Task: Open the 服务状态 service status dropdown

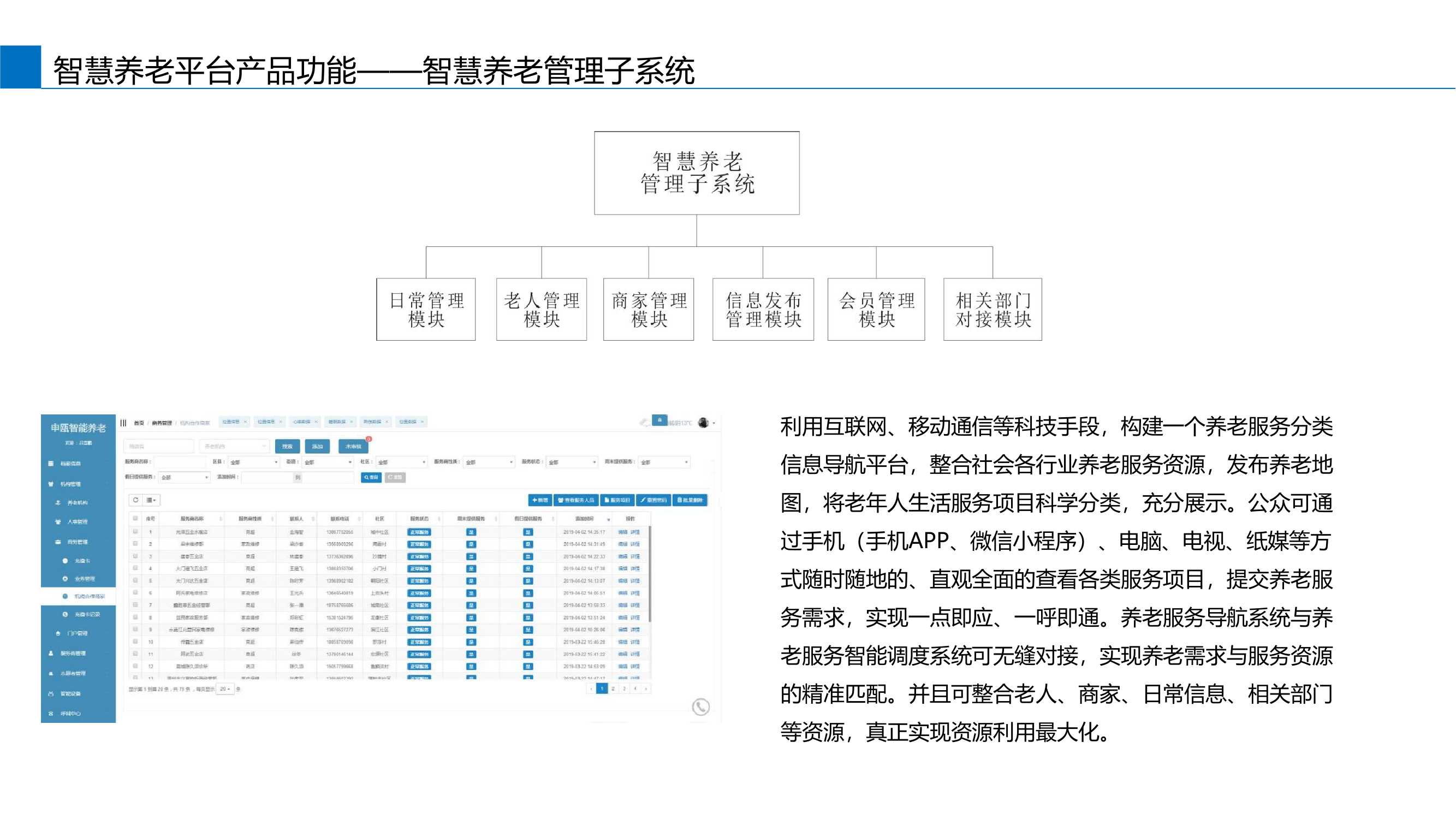Action: (x=572, y=462)
